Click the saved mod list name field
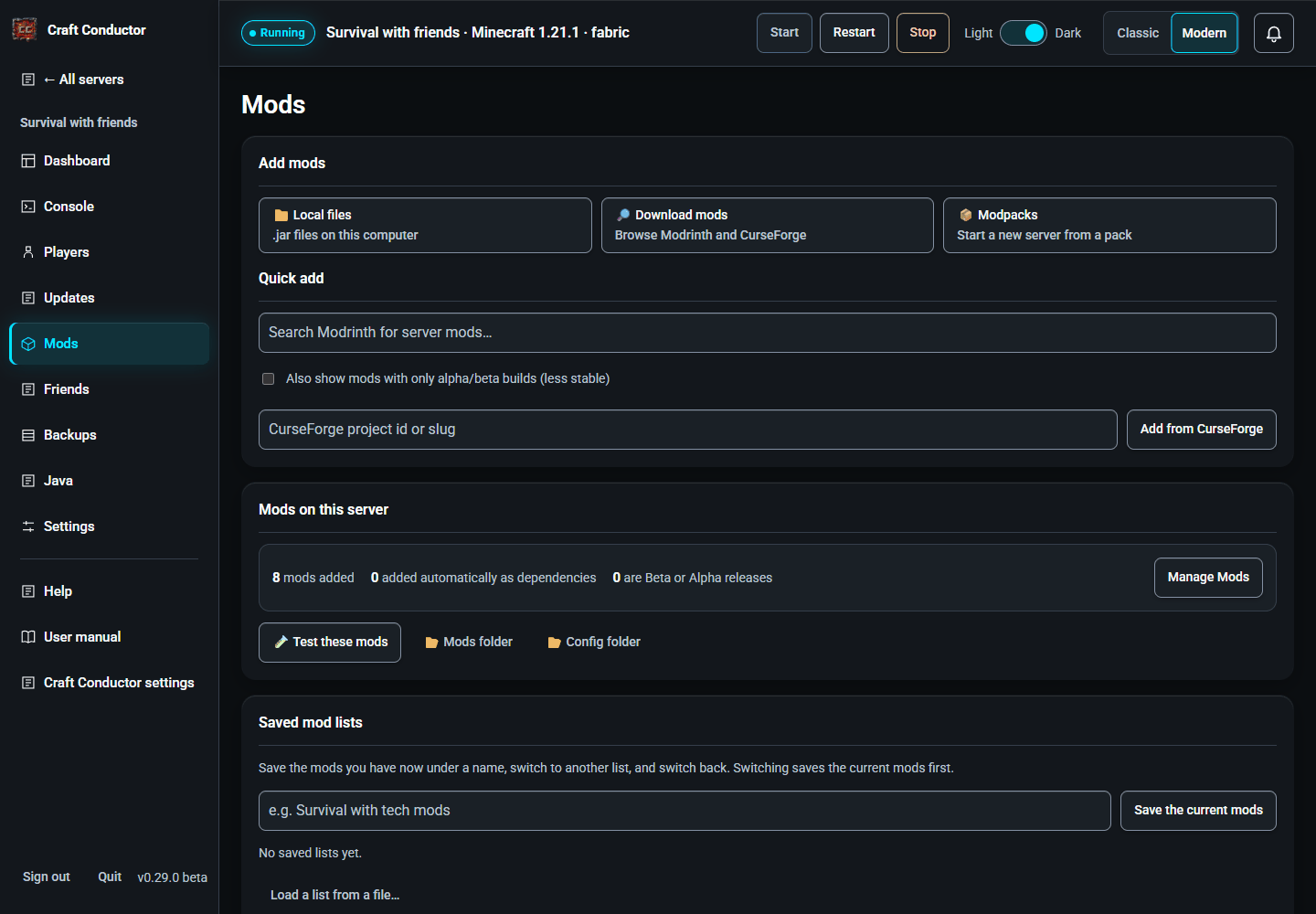 coord(685,811)
